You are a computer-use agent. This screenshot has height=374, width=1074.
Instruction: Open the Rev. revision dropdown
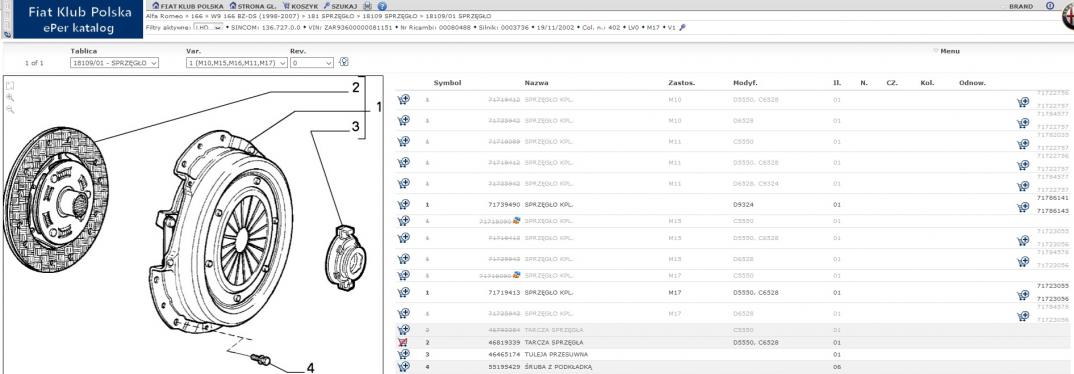(x=312, y=62)
